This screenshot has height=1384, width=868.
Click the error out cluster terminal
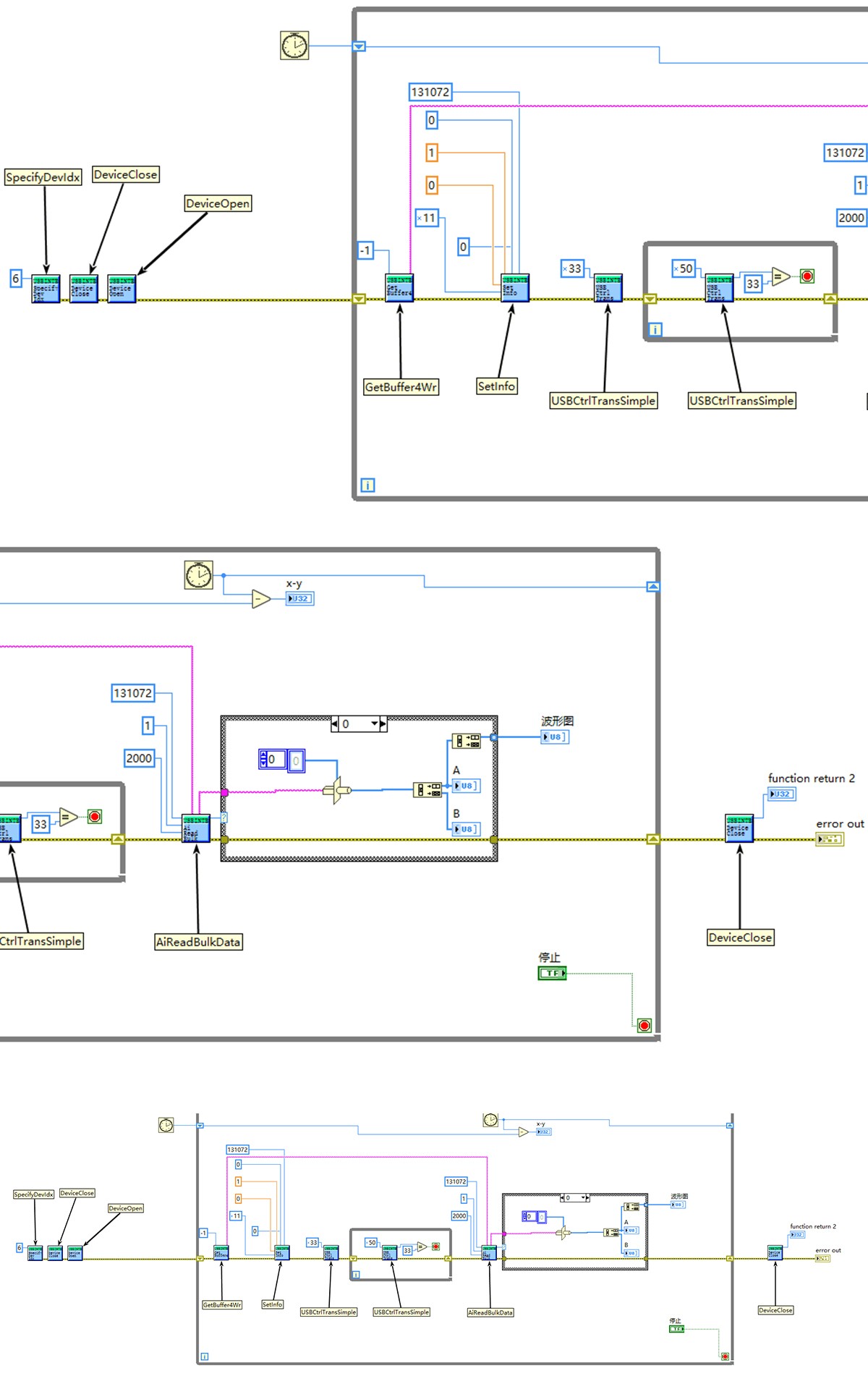pyautogui.click(x=830, y=839)
